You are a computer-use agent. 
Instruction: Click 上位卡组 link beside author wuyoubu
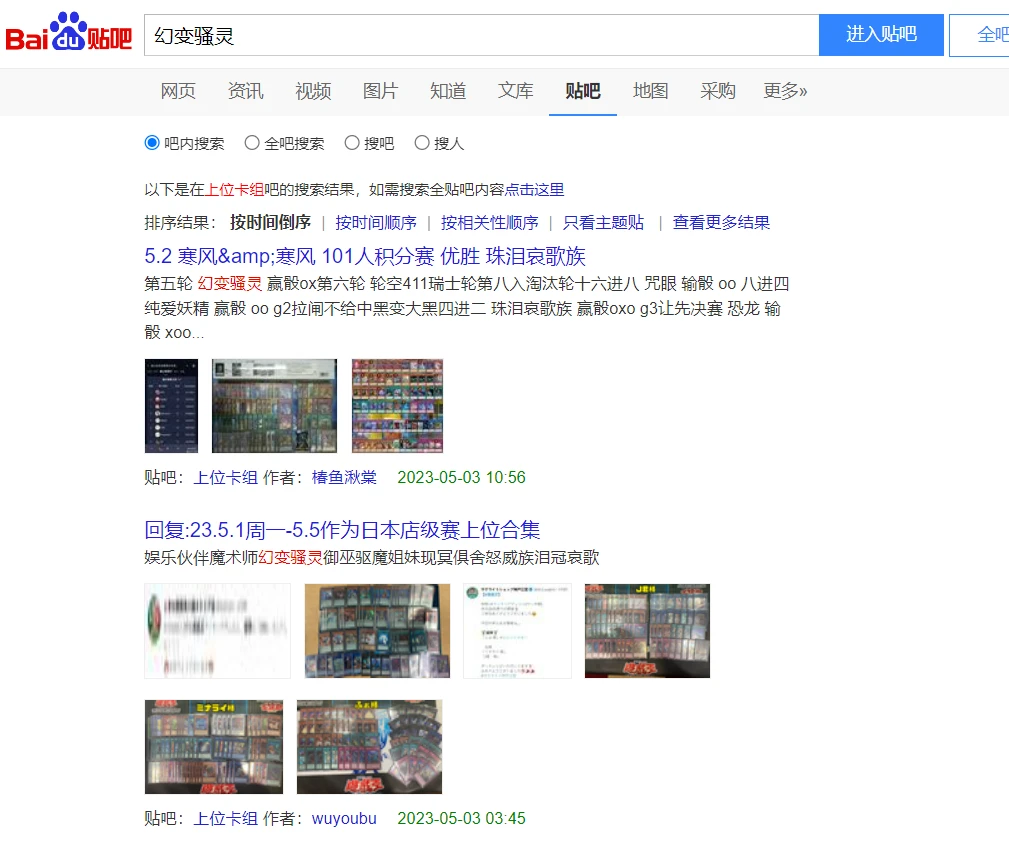coord(226,818)
